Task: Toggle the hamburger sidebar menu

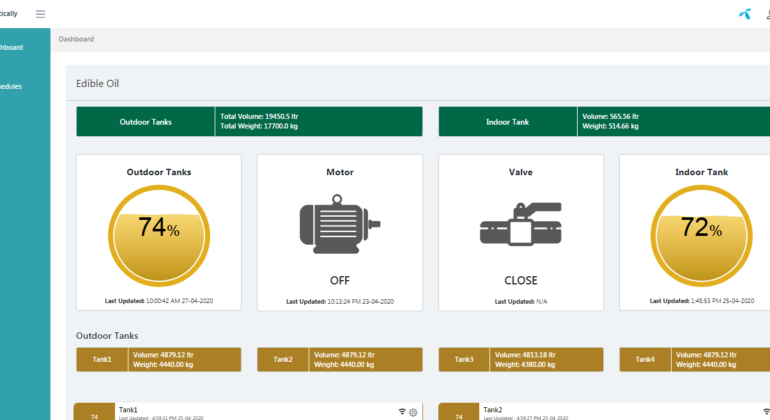Action: 40,14
